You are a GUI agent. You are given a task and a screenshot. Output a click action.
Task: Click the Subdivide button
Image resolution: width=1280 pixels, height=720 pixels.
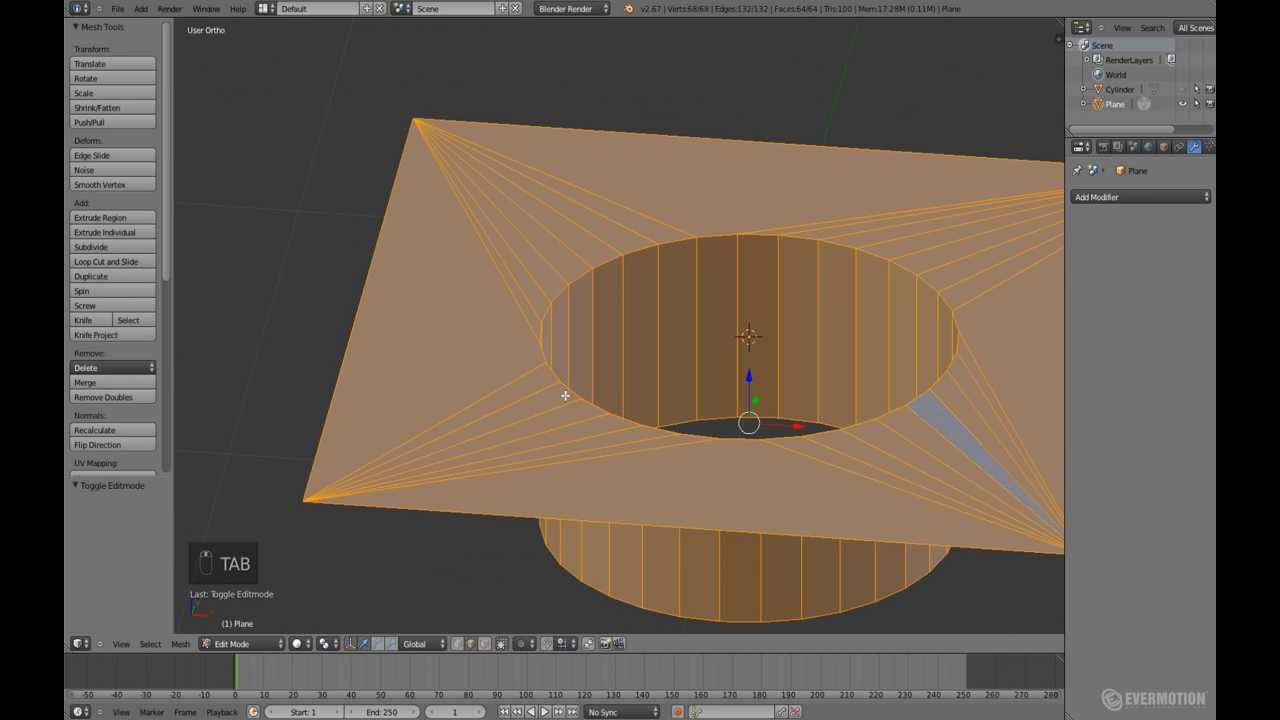[x=113, y=247]
